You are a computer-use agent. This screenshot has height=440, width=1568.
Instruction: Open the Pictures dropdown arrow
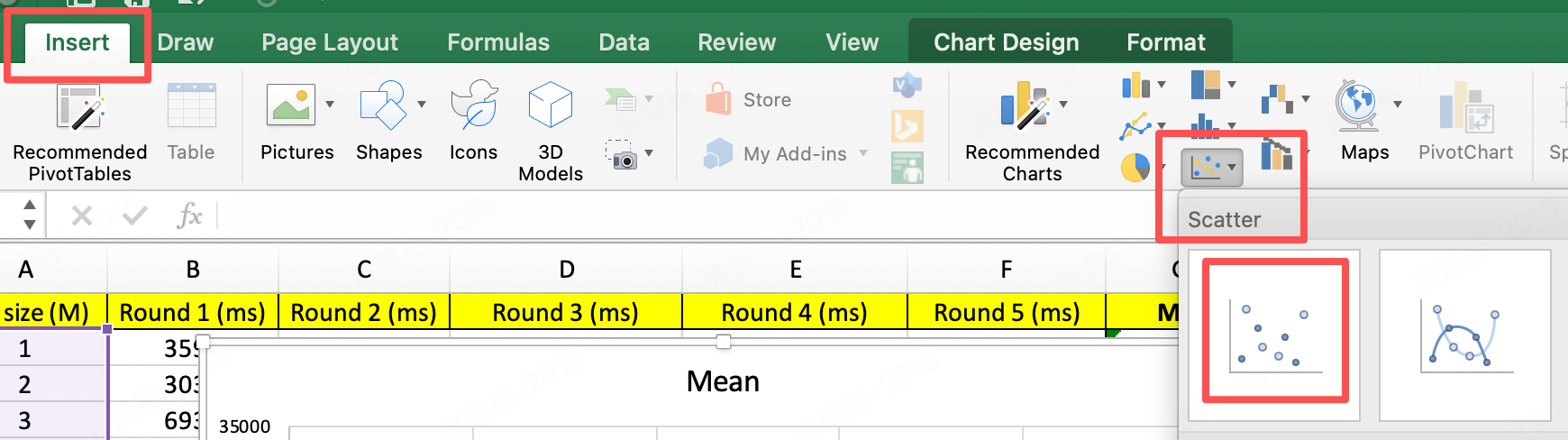tap(330, 105)
